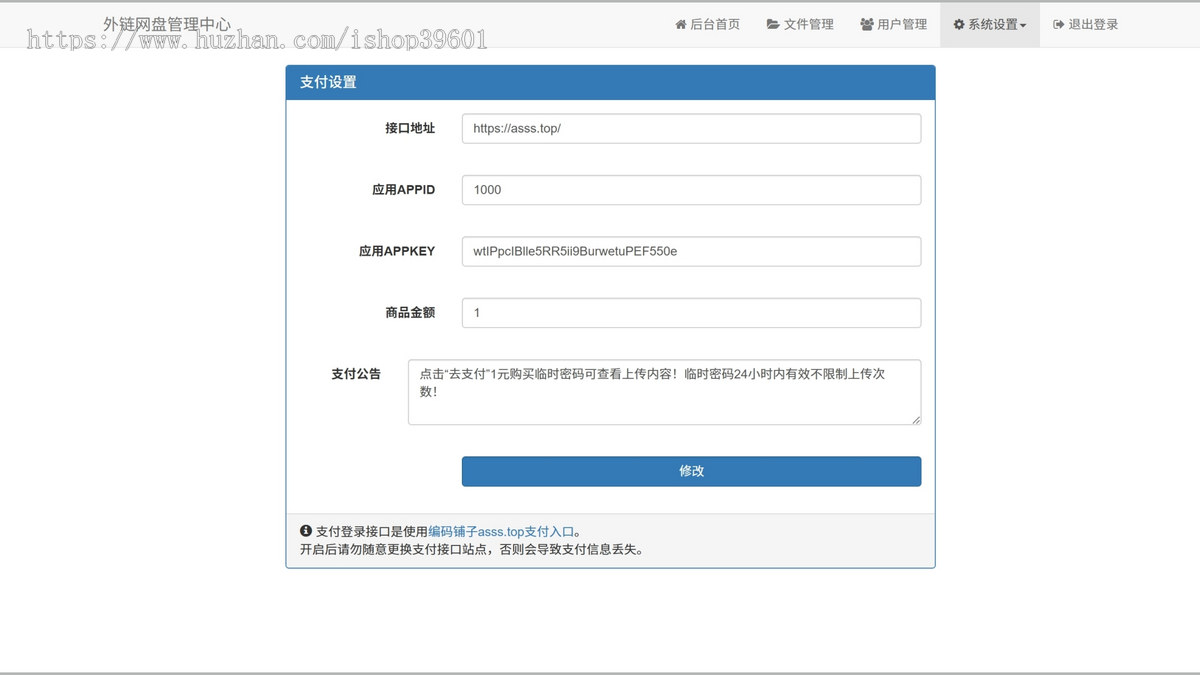Go to 用户管理 page
This screenshot has width=1200, height=675.
pos(893,24)
